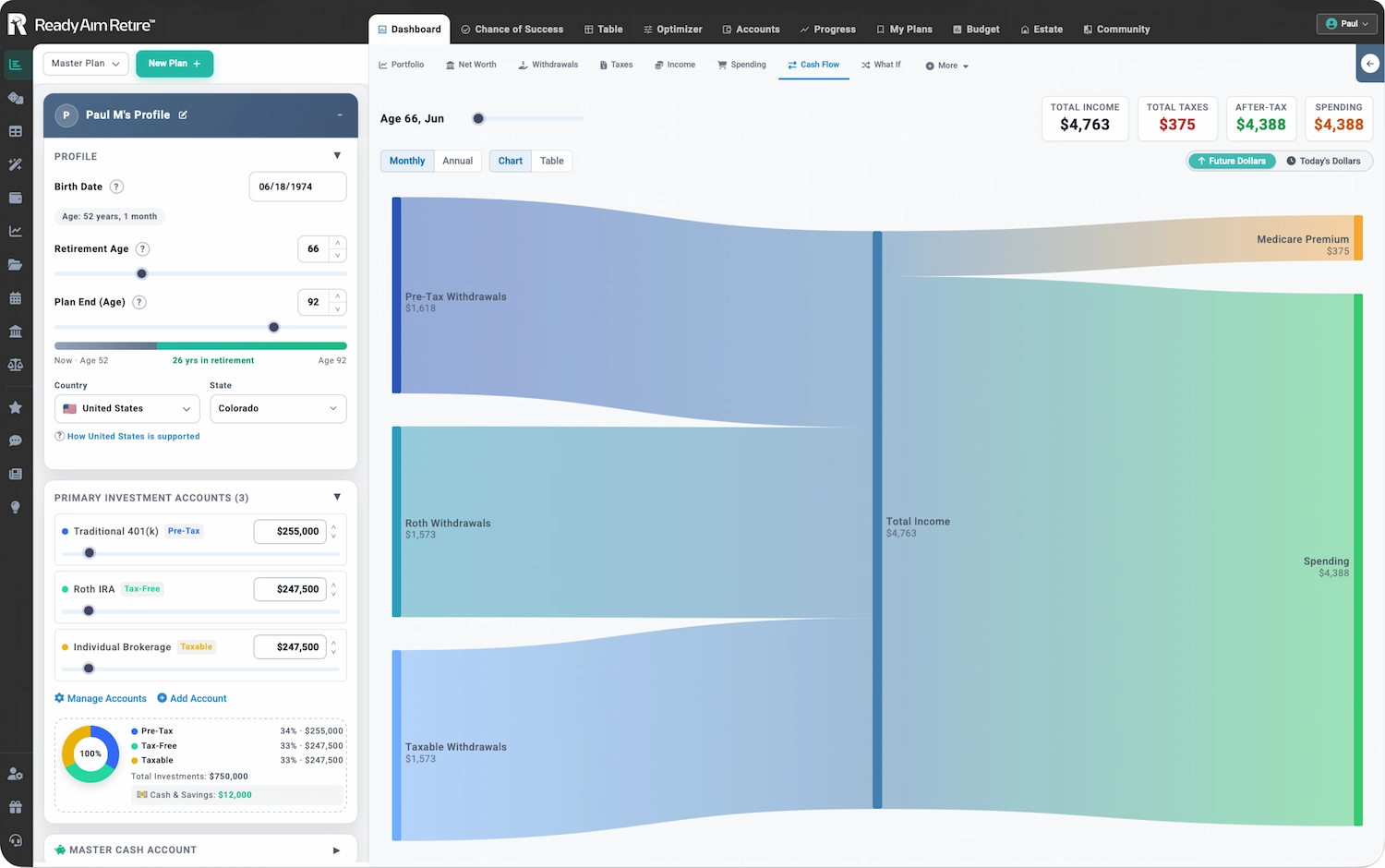
Task: Open the What If sub-tab
Action: click(881, 65)
